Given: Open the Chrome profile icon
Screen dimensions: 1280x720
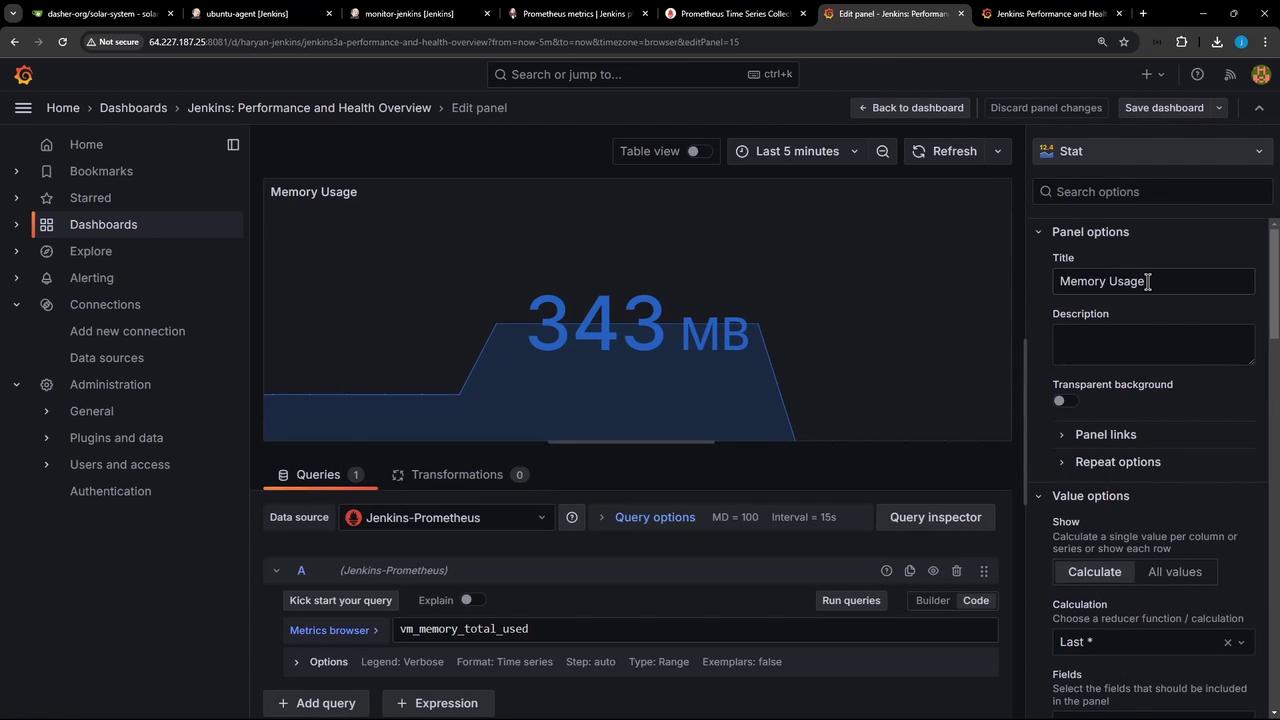Looking at the screenshot, I should [x=1241, y=42].
